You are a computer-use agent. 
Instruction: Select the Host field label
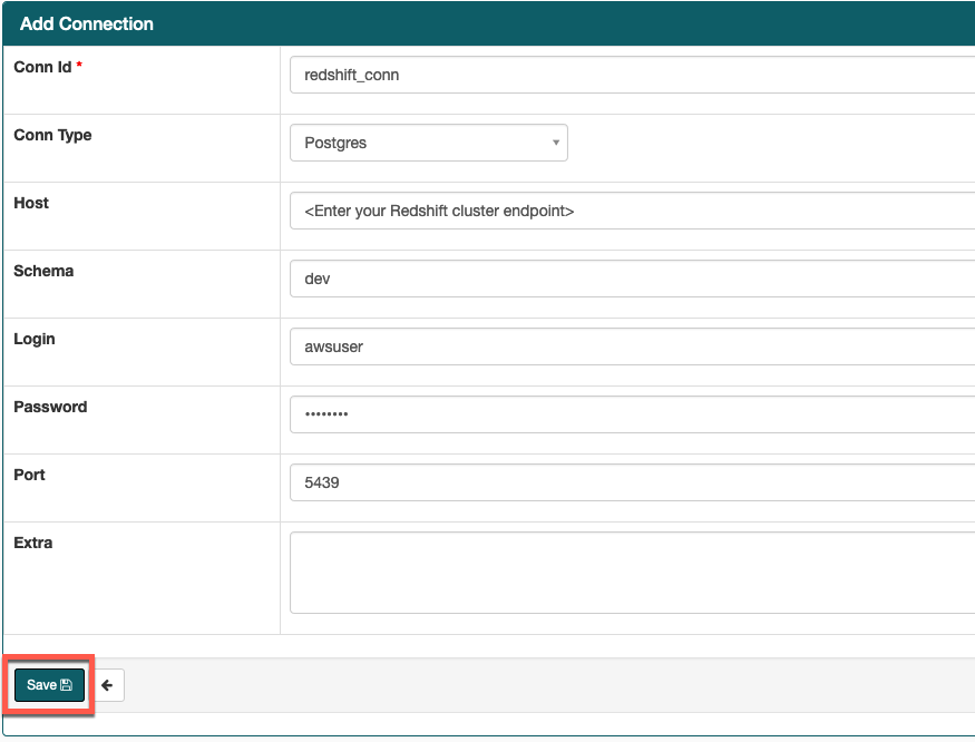[x=31, y=203]
